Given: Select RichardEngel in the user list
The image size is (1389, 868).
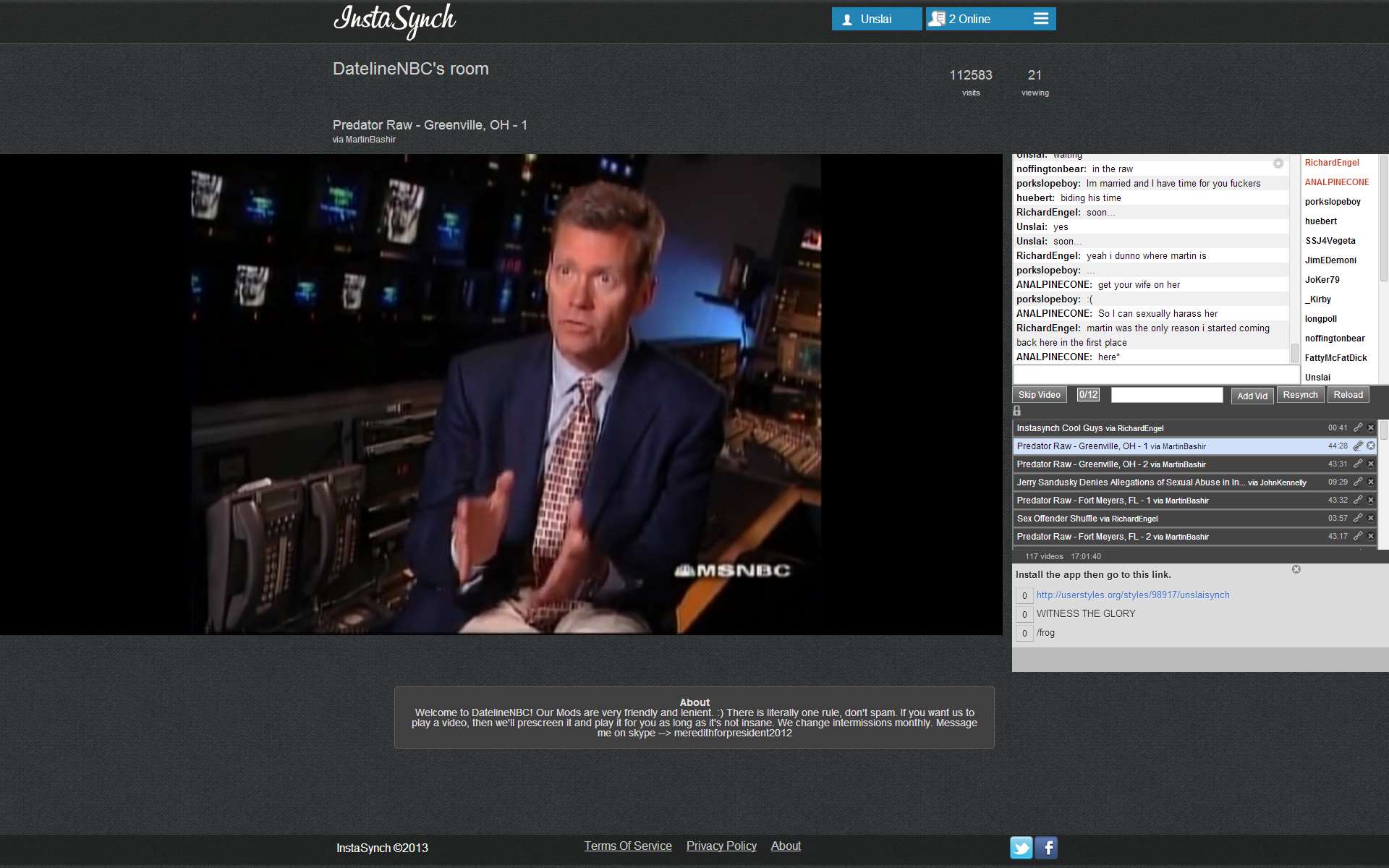Looking at the screenshot, I should pos(1332,163).
